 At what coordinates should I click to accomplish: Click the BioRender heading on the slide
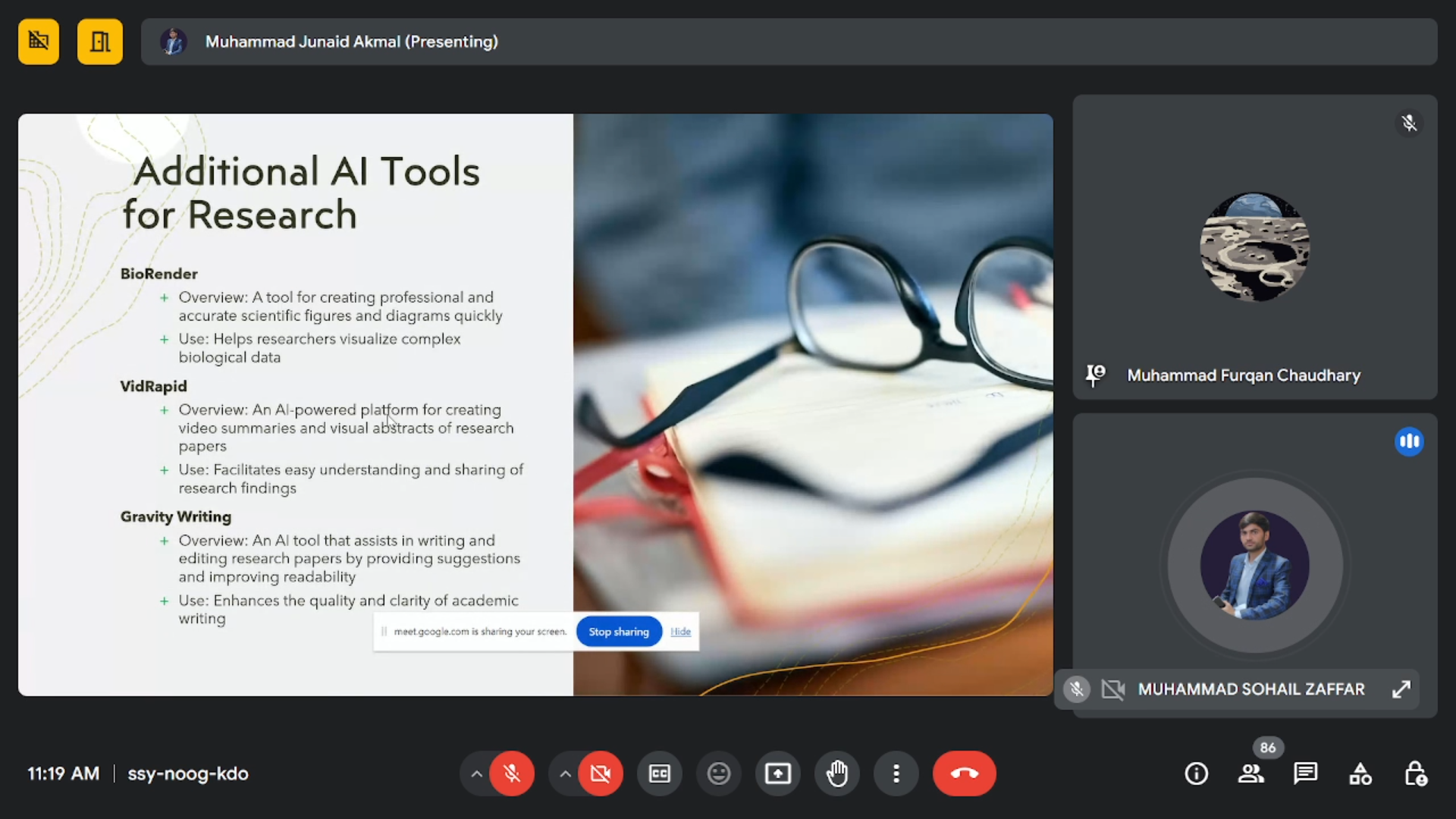(158, 274)
